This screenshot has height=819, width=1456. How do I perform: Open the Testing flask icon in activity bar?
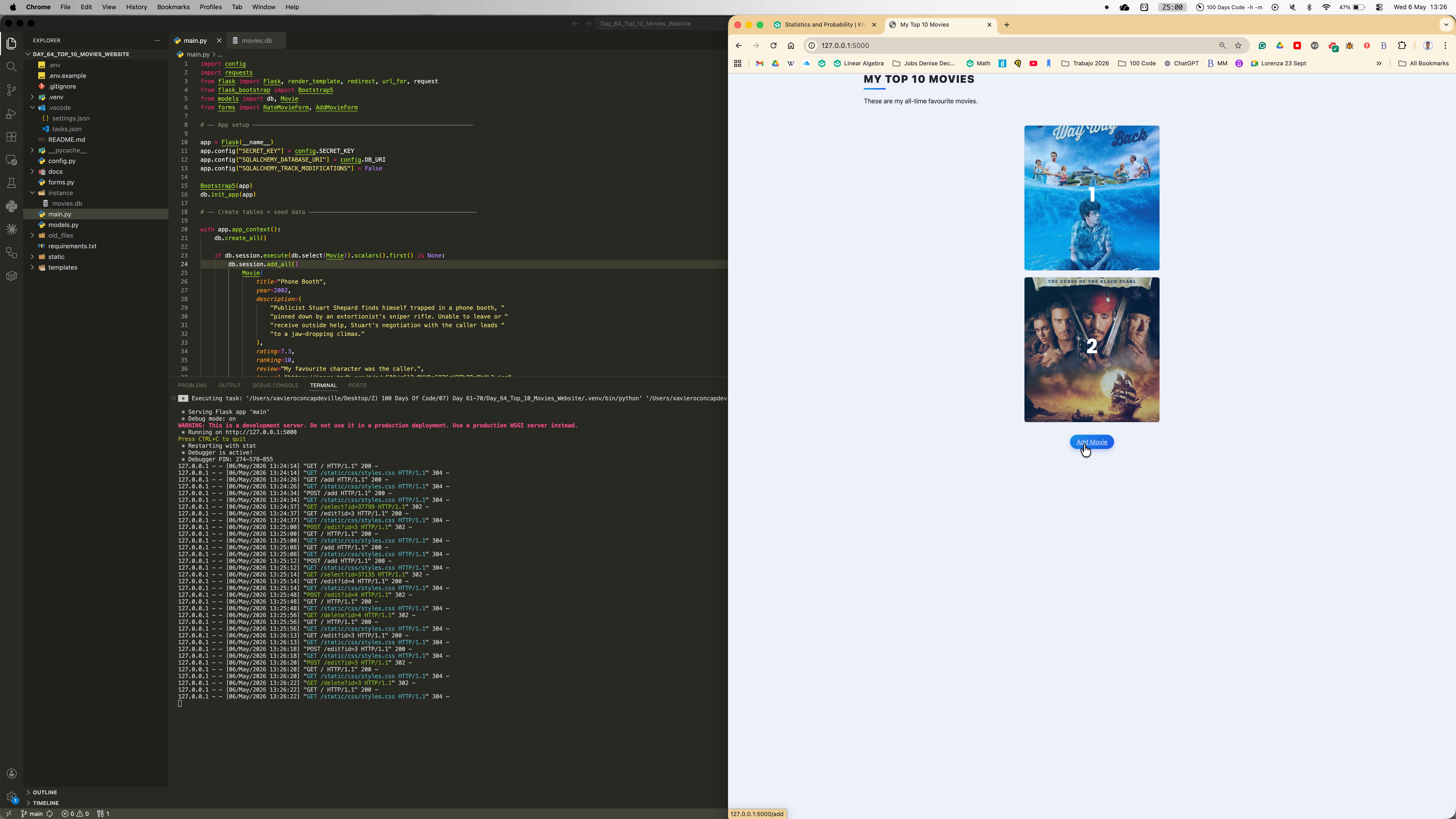pyautogui.click(x=11, y=183)
